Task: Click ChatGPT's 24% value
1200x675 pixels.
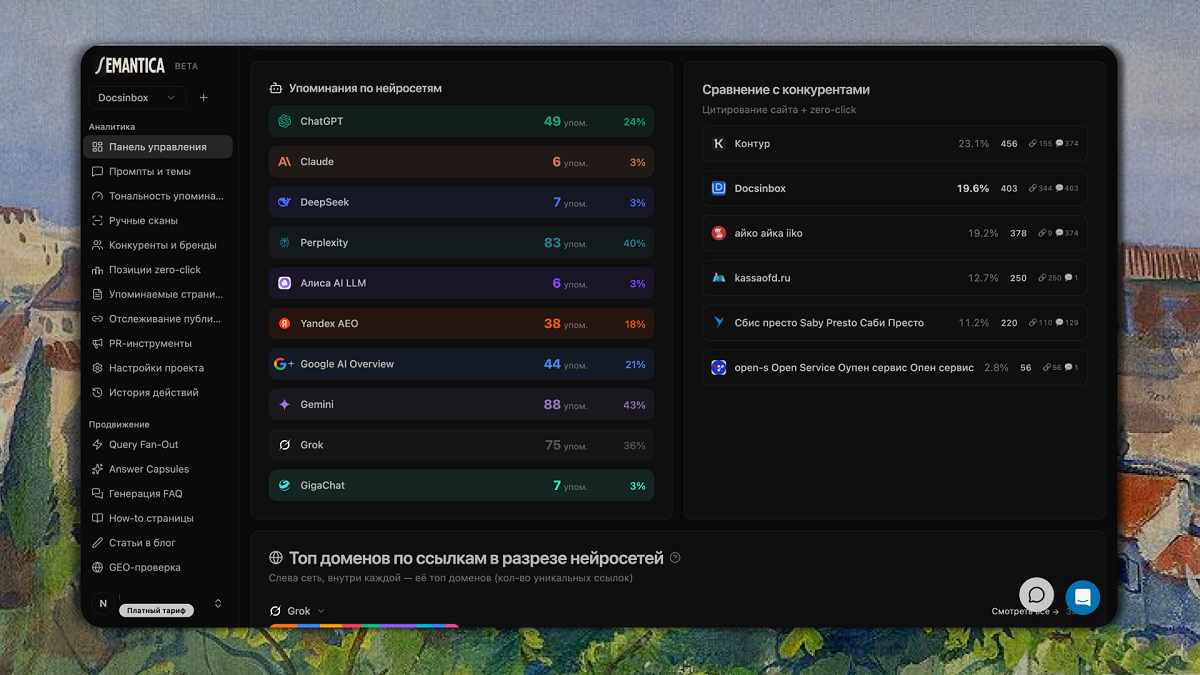Action: coord(634,122)
